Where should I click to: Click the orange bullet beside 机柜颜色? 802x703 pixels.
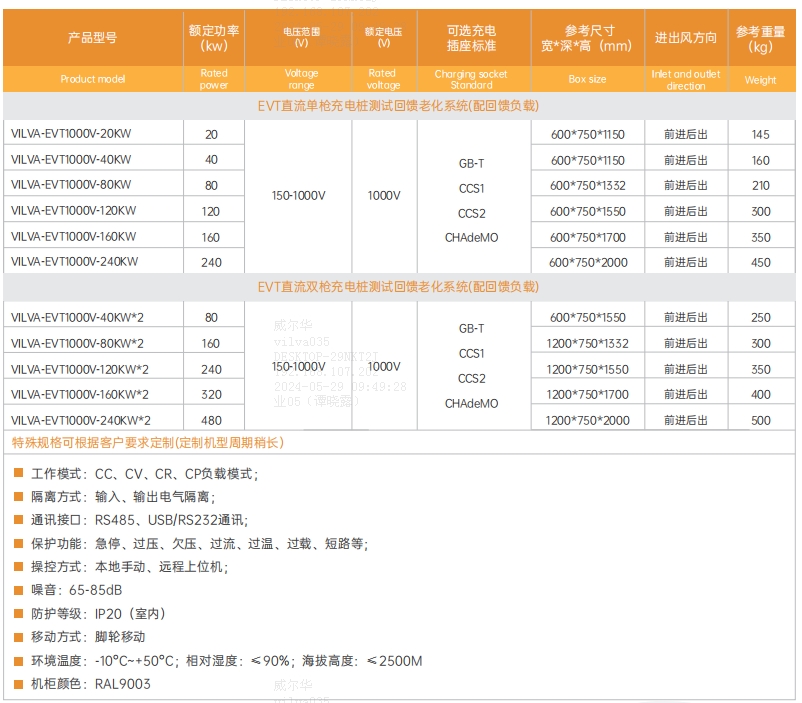(19, 684)
